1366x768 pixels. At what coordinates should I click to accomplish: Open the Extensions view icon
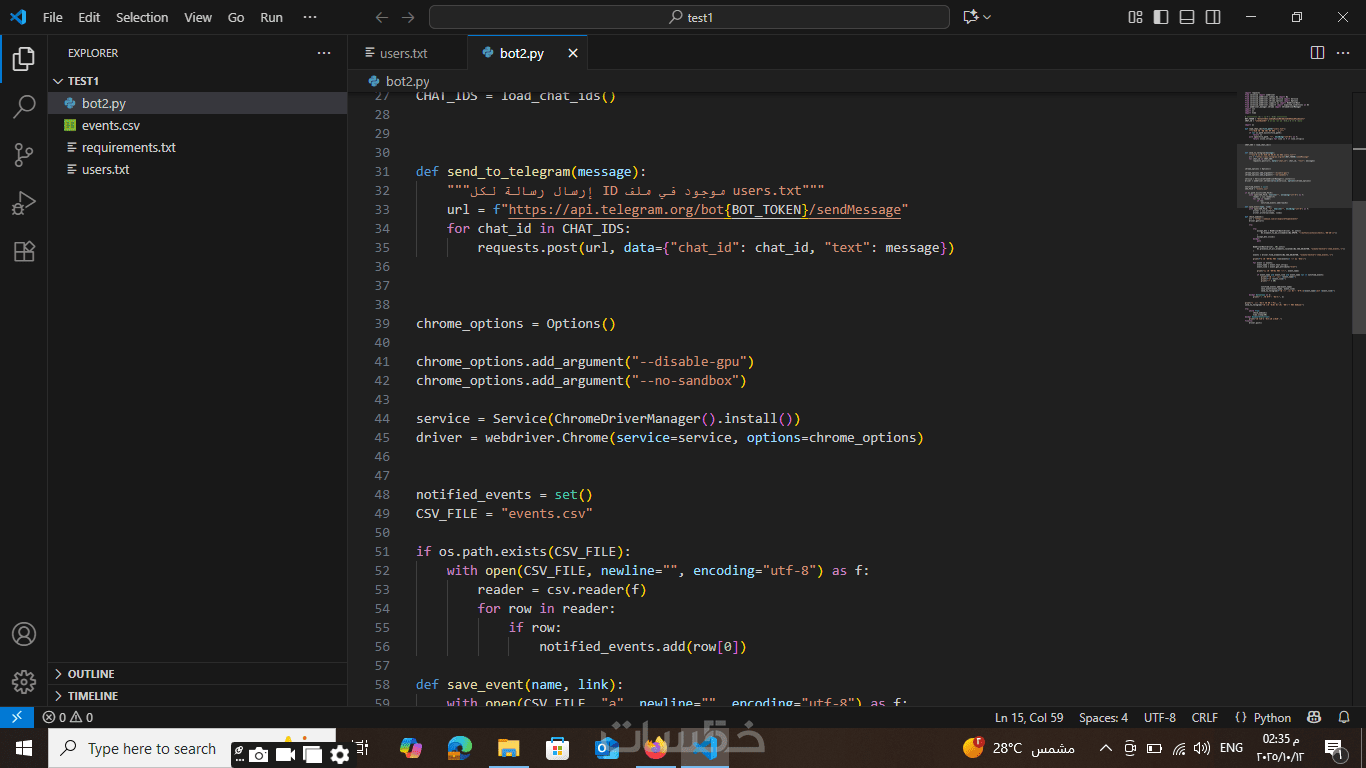click(x=24, y=251)
